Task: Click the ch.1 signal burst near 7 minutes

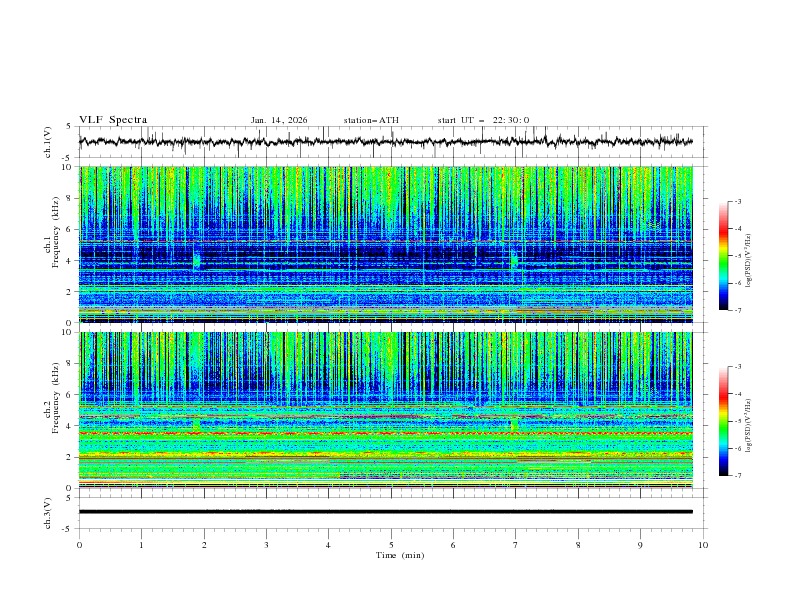Action: point(515,260)
